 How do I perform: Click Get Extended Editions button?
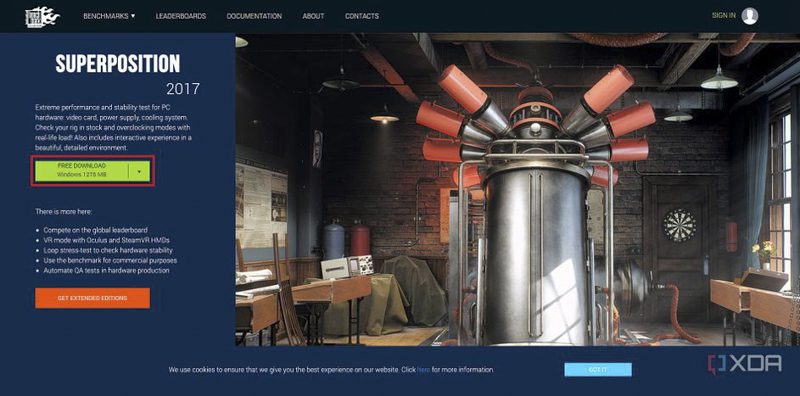coord(92,298)
